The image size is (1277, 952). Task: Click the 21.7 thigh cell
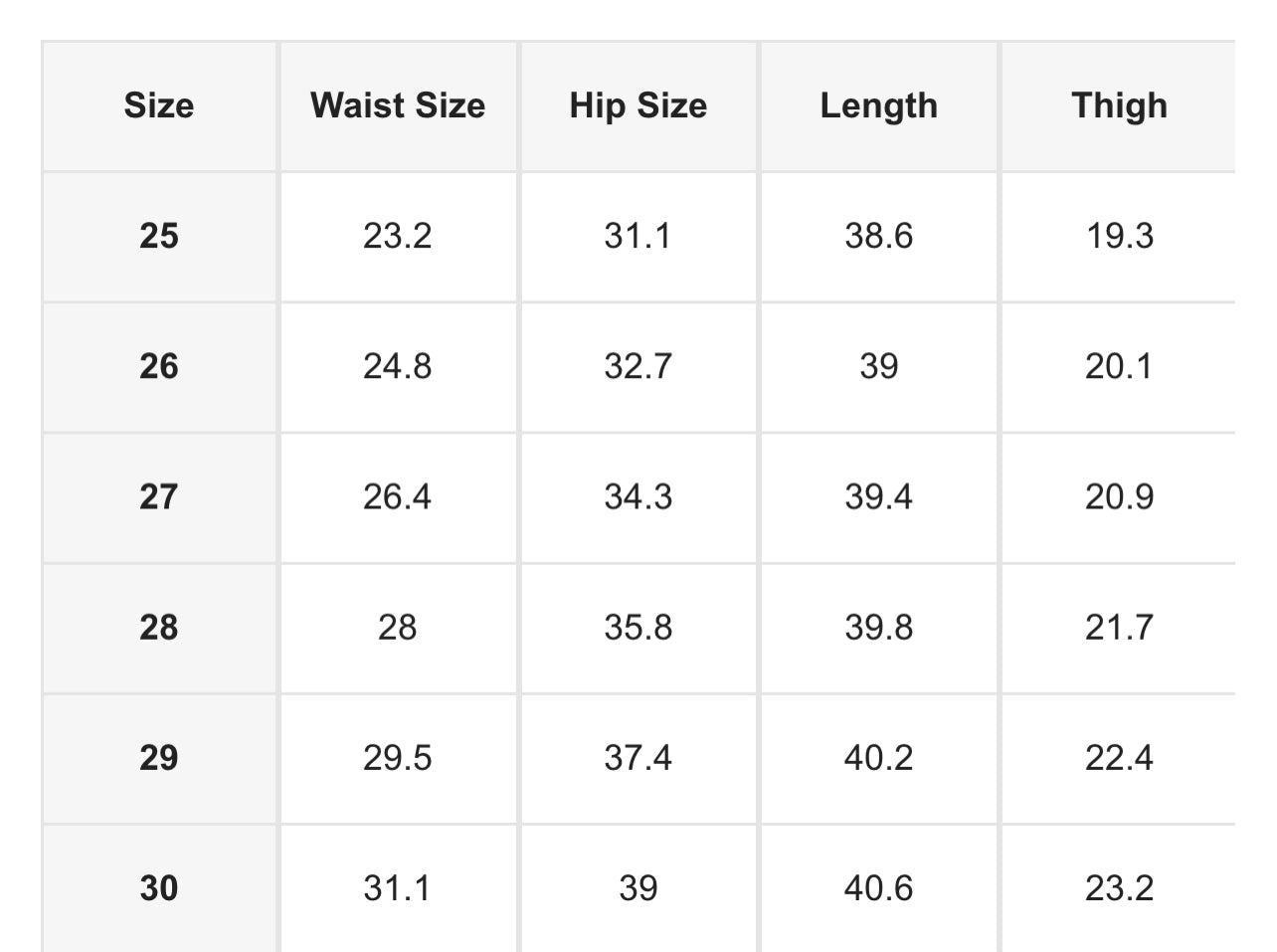point(1119,628)
